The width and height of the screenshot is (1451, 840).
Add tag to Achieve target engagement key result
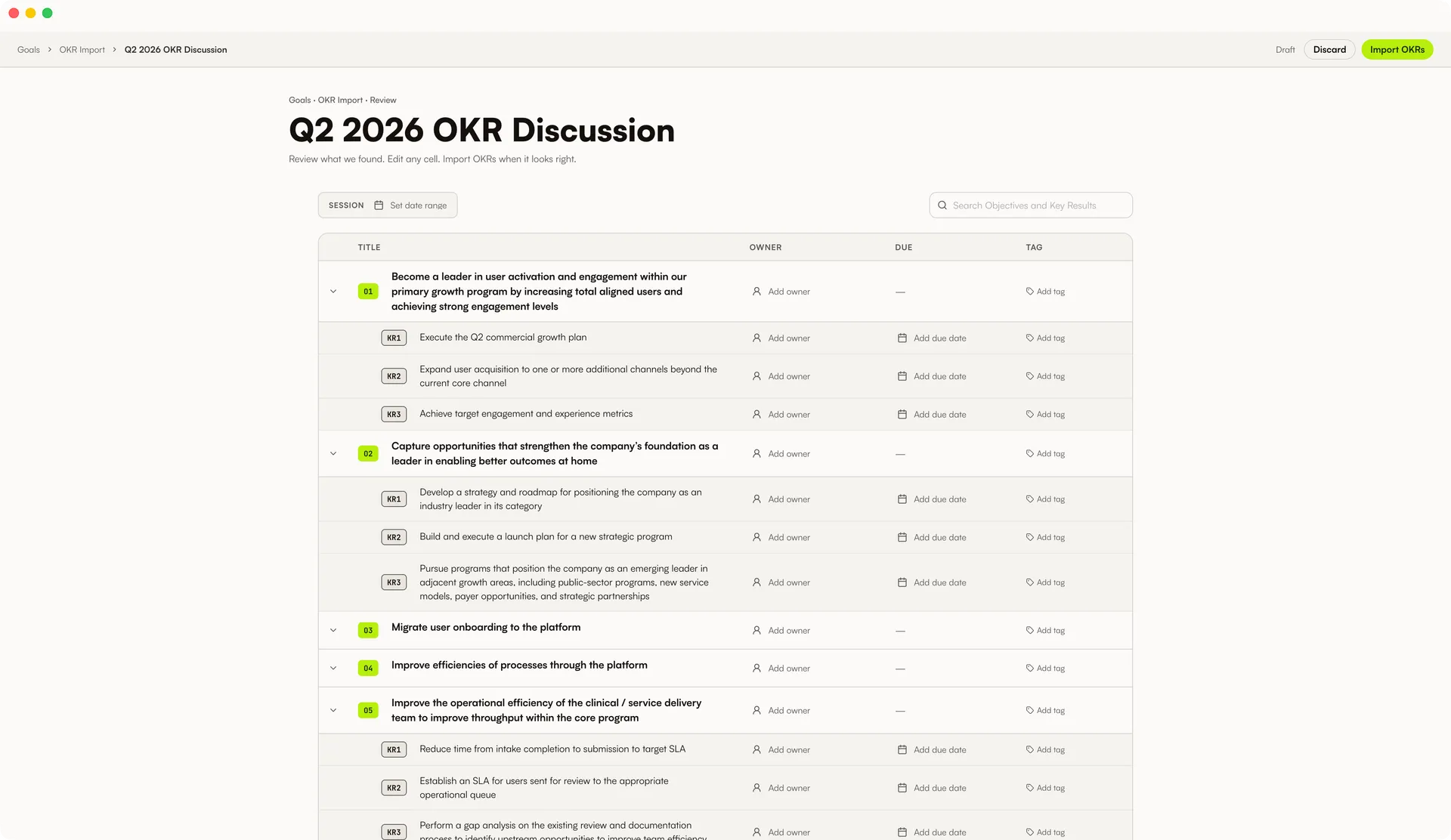click(x=1045, y=415)
